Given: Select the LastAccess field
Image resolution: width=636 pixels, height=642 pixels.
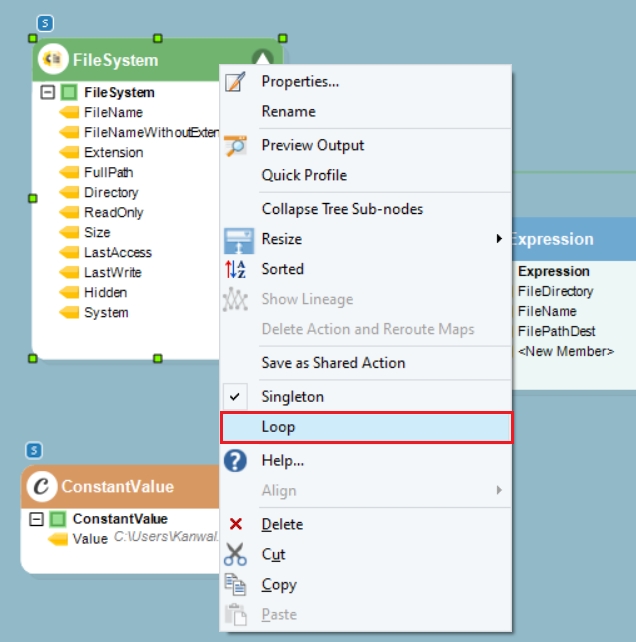Looking at the screenshot, I should pos(118,253).
